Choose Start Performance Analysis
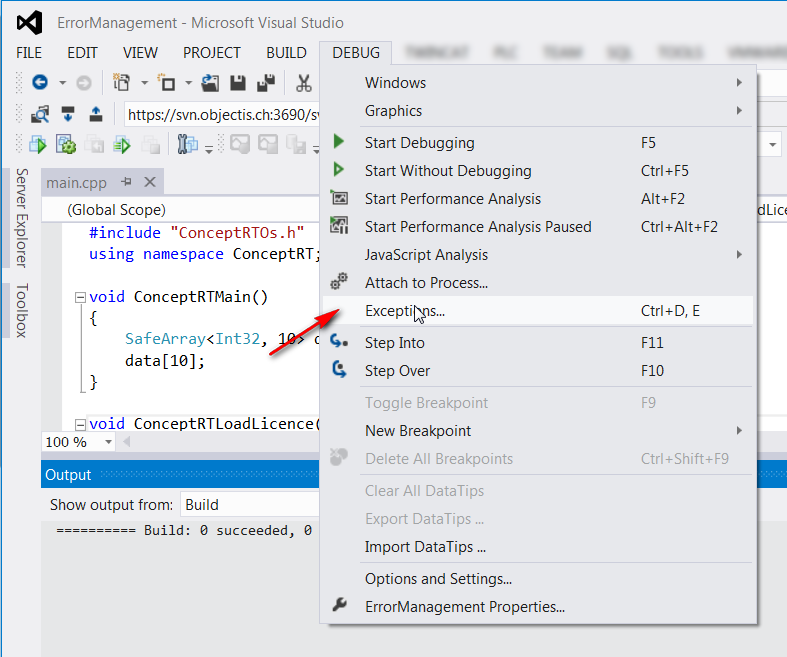 (538, 199)
